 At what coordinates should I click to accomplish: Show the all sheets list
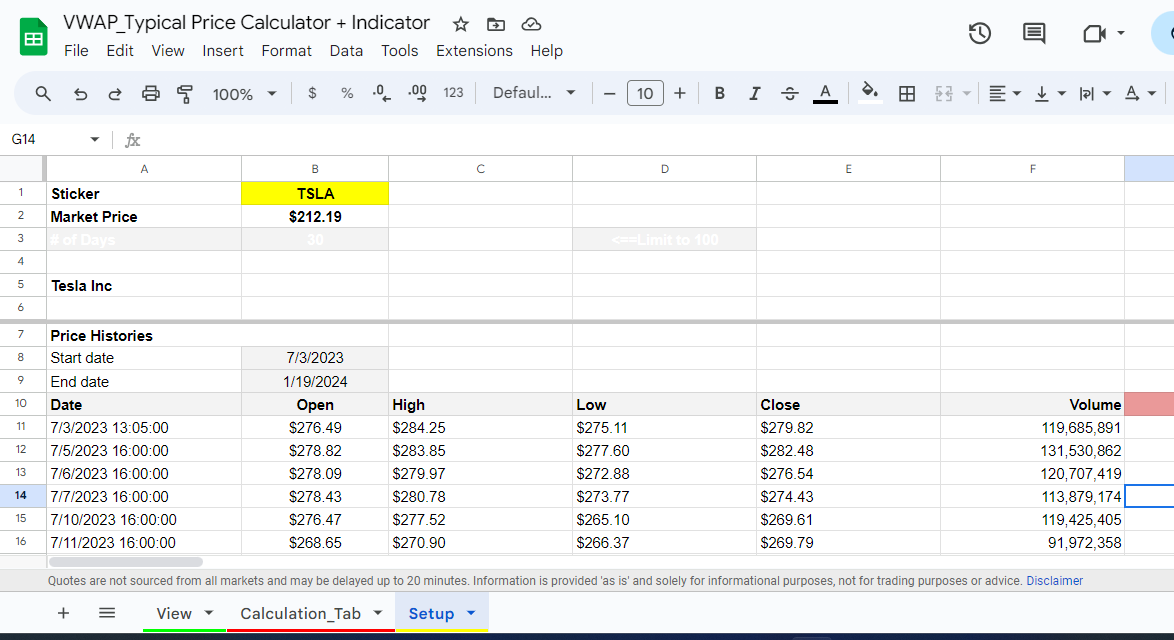(107, 613)
